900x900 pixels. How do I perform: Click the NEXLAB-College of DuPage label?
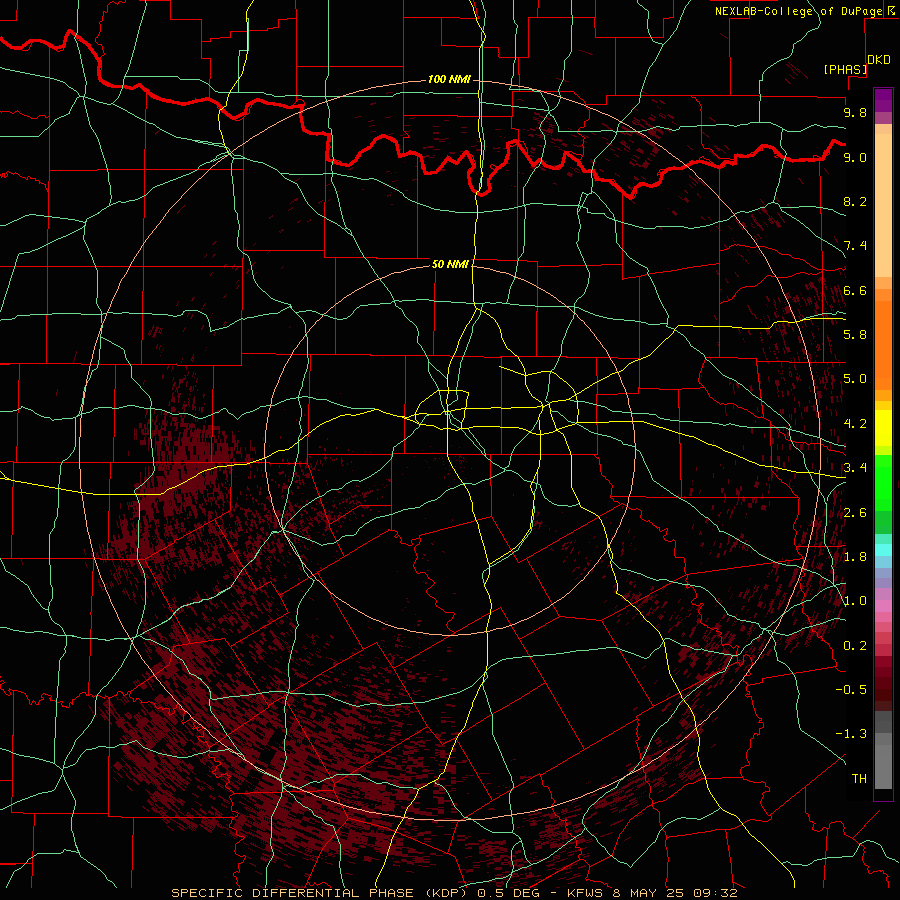click(800, 11)
